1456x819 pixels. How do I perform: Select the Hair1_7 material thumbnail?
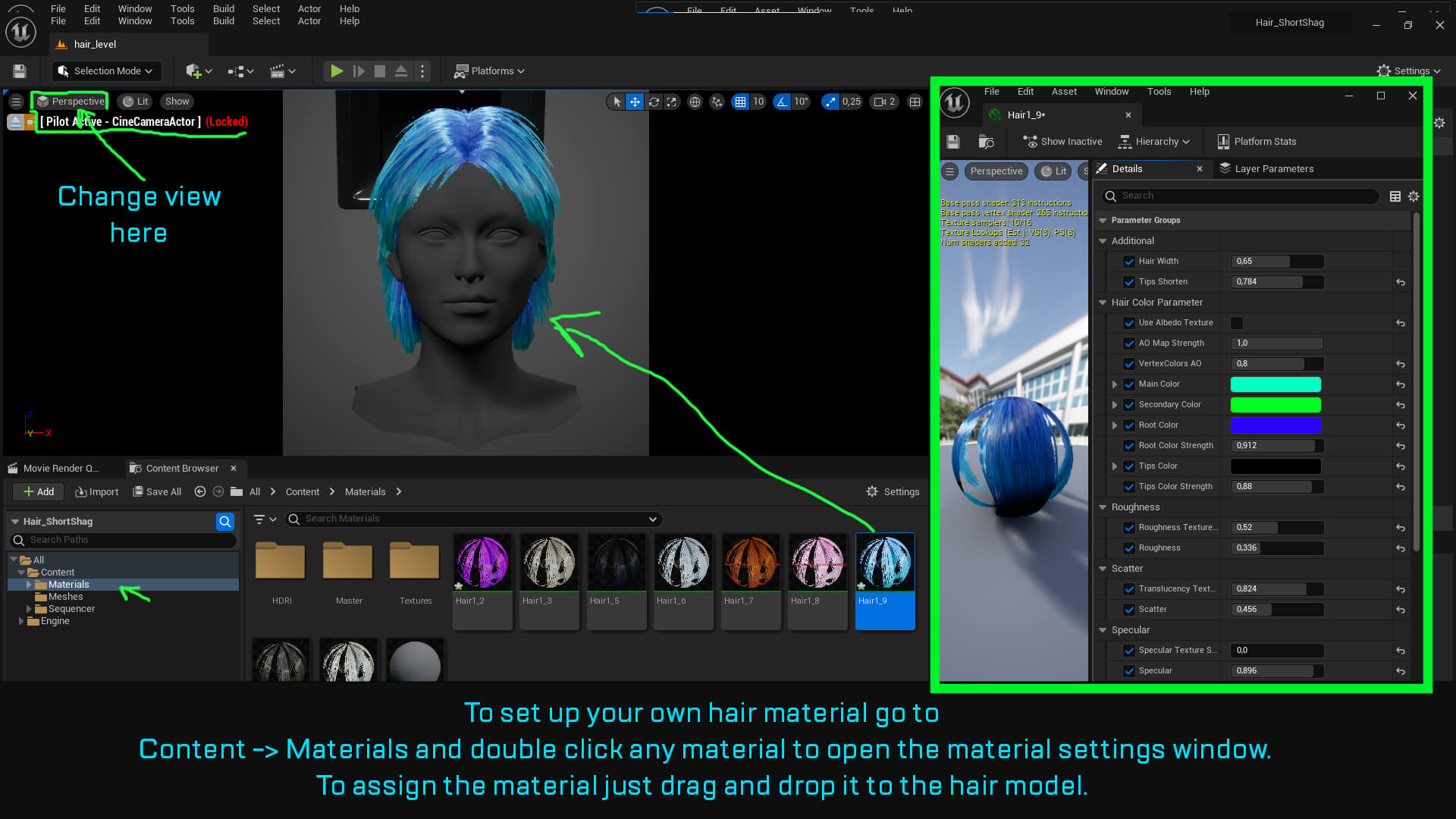click(751, 581)
